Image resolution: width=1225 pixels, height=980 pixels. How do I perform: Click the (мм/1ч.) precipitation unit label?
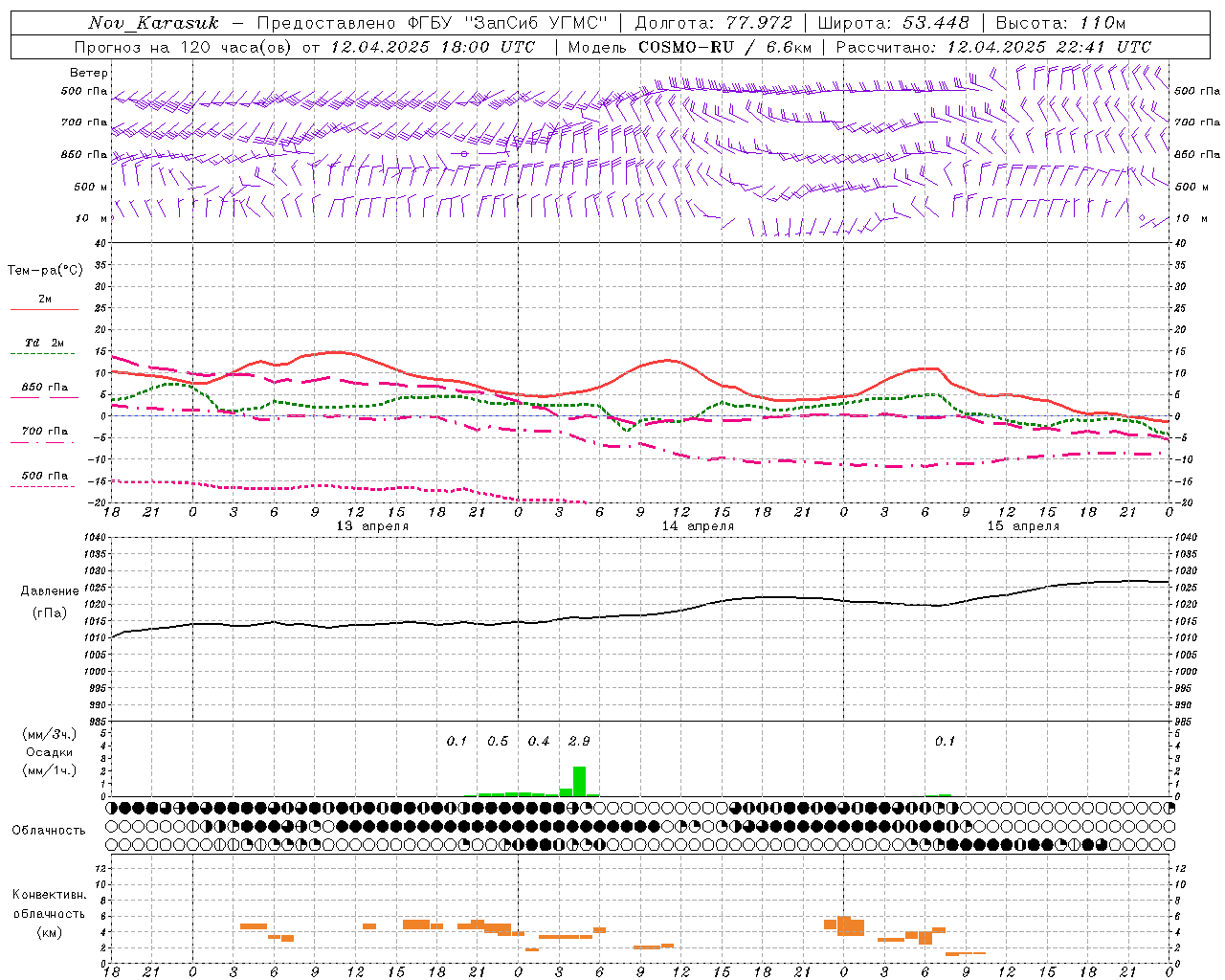tap(50, 771)
